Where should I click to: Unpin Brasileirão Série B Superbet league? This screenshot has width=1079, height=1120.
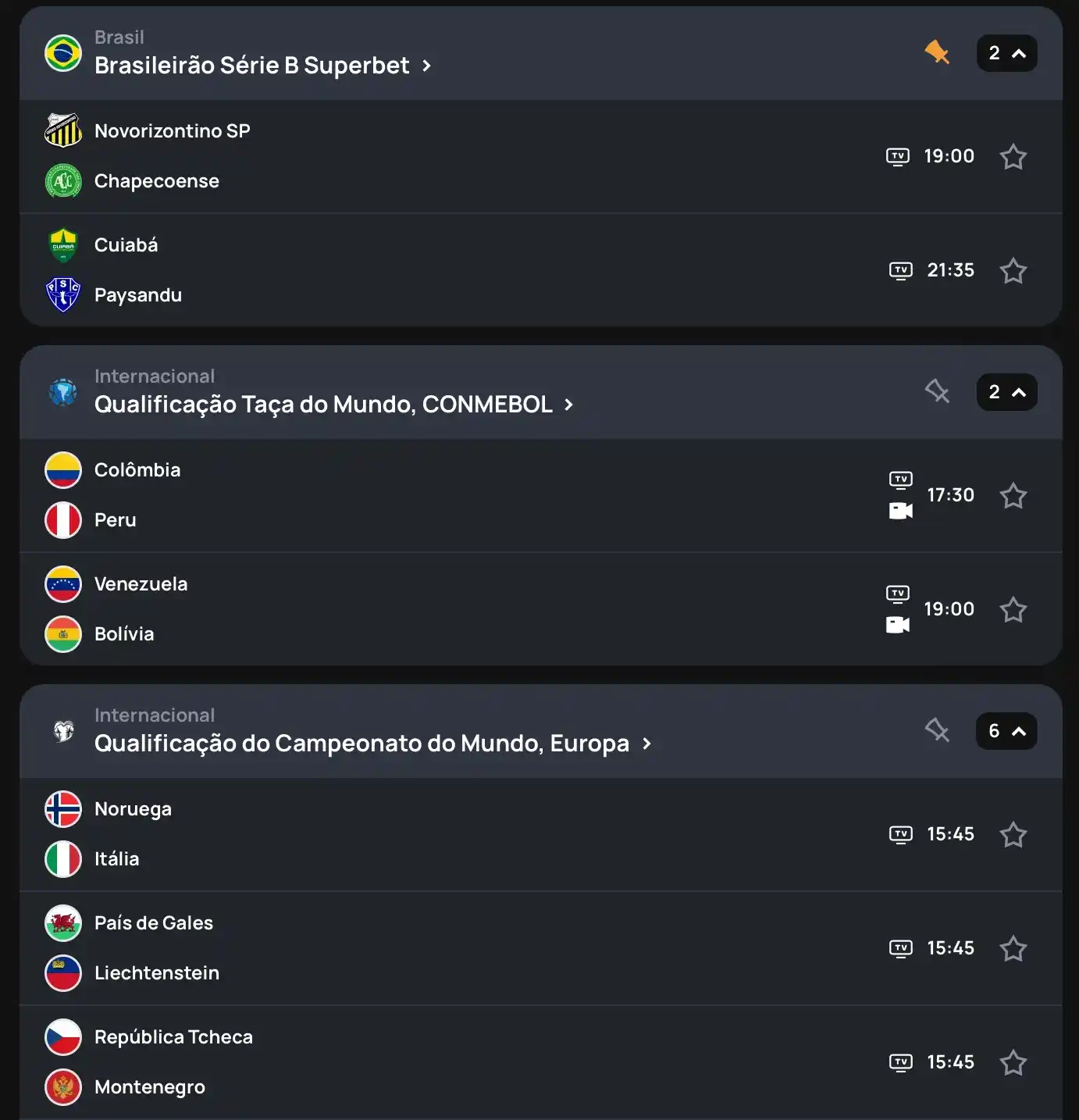coord(937,53)
